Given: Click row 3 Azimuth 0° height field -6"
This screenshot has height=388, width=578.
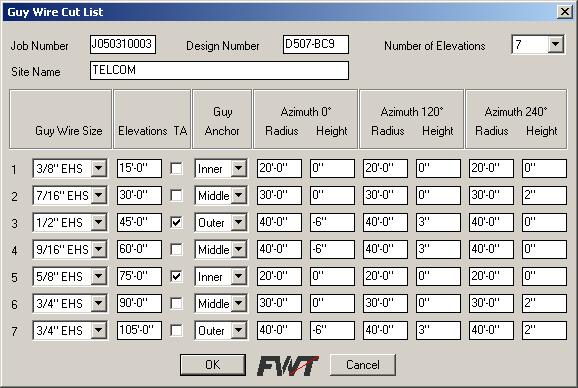Looking at the screenshot, I should pos(332,222).
